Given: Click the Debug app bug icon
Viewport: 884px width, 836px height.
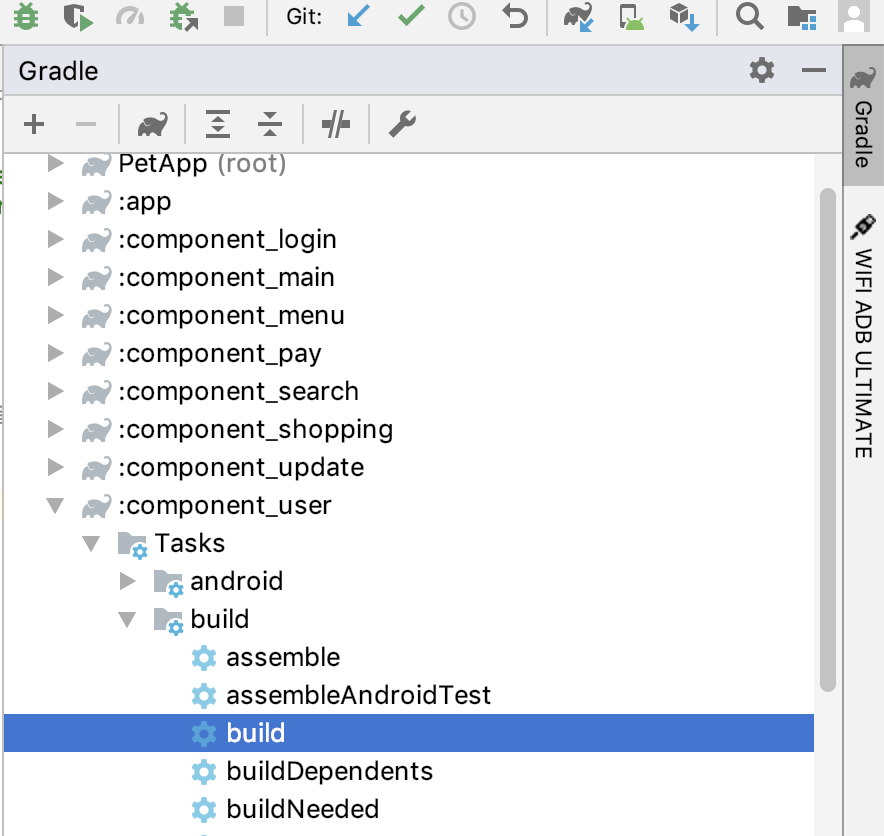Looking at the screenshot, I should (x=26, y=16).
